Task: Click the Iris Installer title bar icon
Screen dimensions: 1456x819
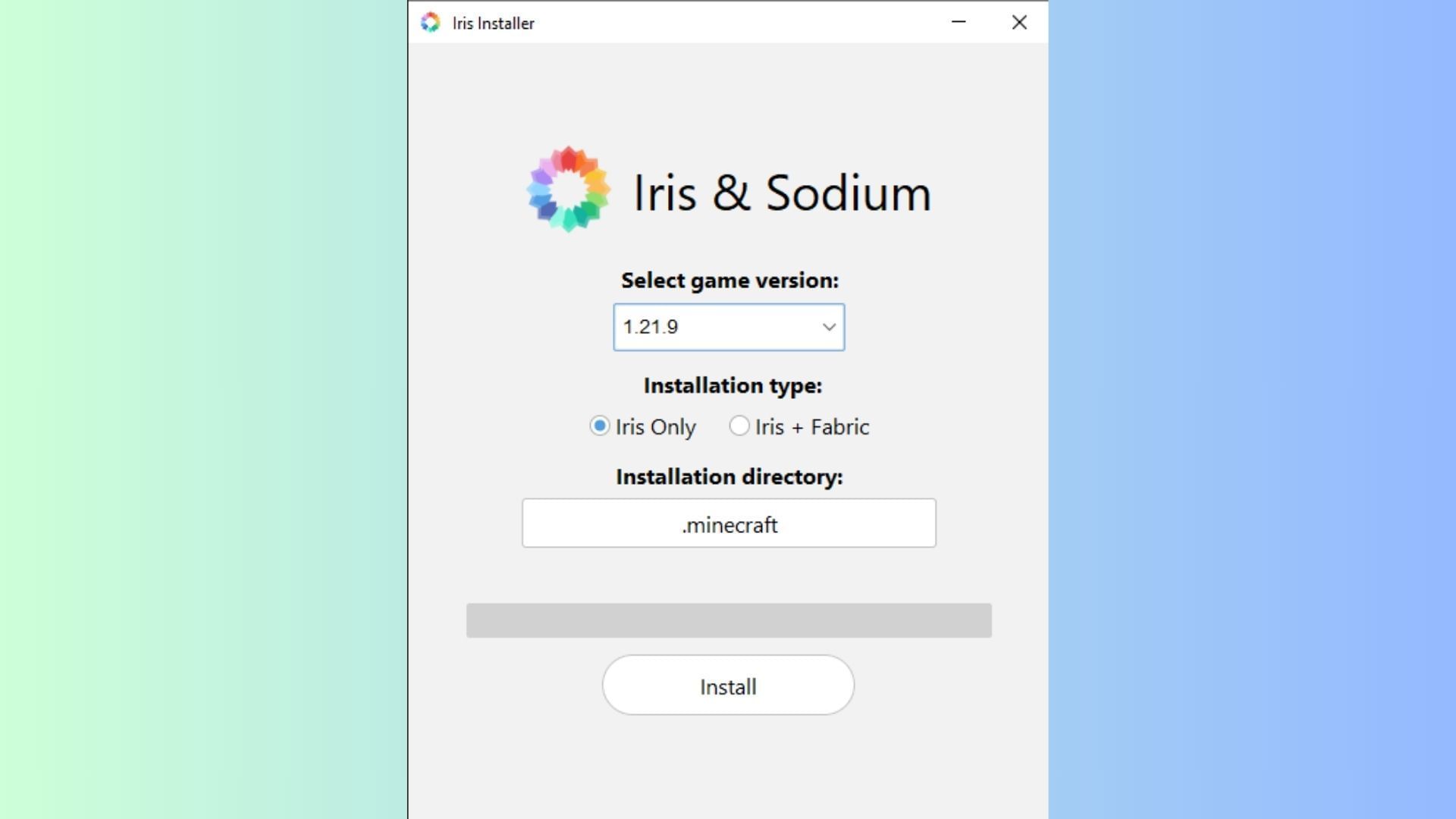Action: [x=430, y=23]
